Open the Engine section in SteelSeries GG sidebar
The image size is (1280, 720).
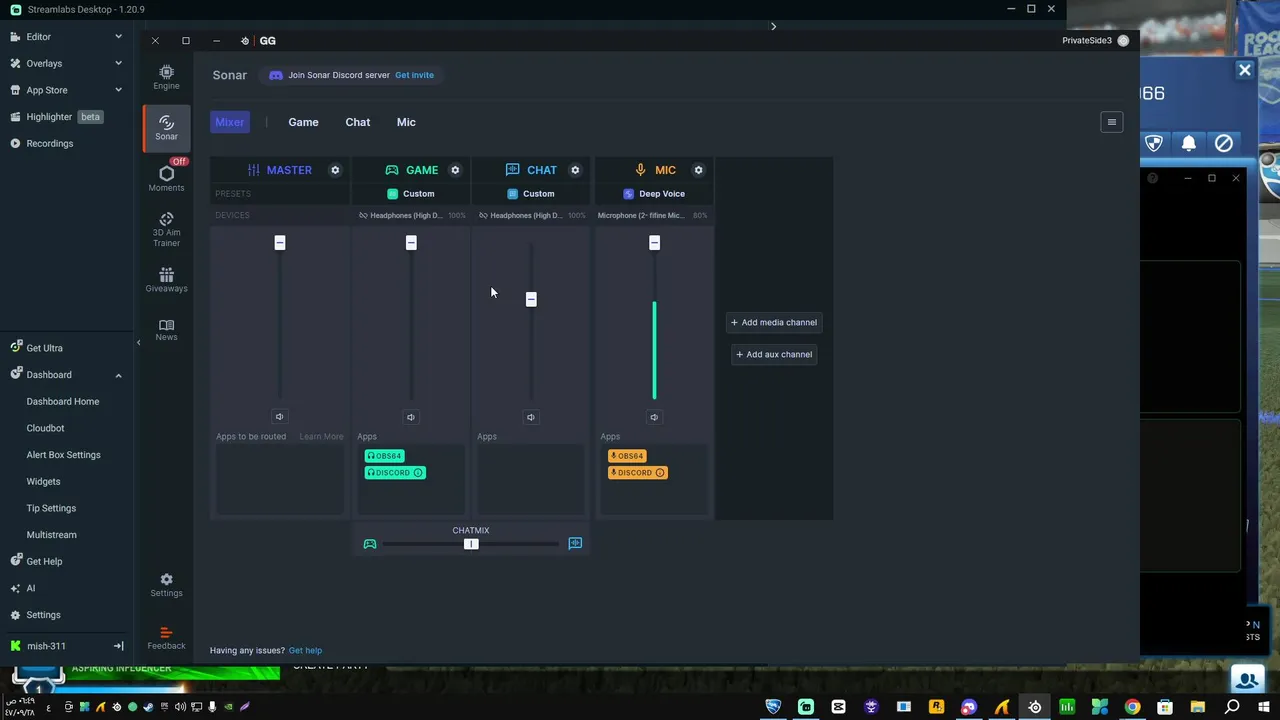tap(166, 77)
